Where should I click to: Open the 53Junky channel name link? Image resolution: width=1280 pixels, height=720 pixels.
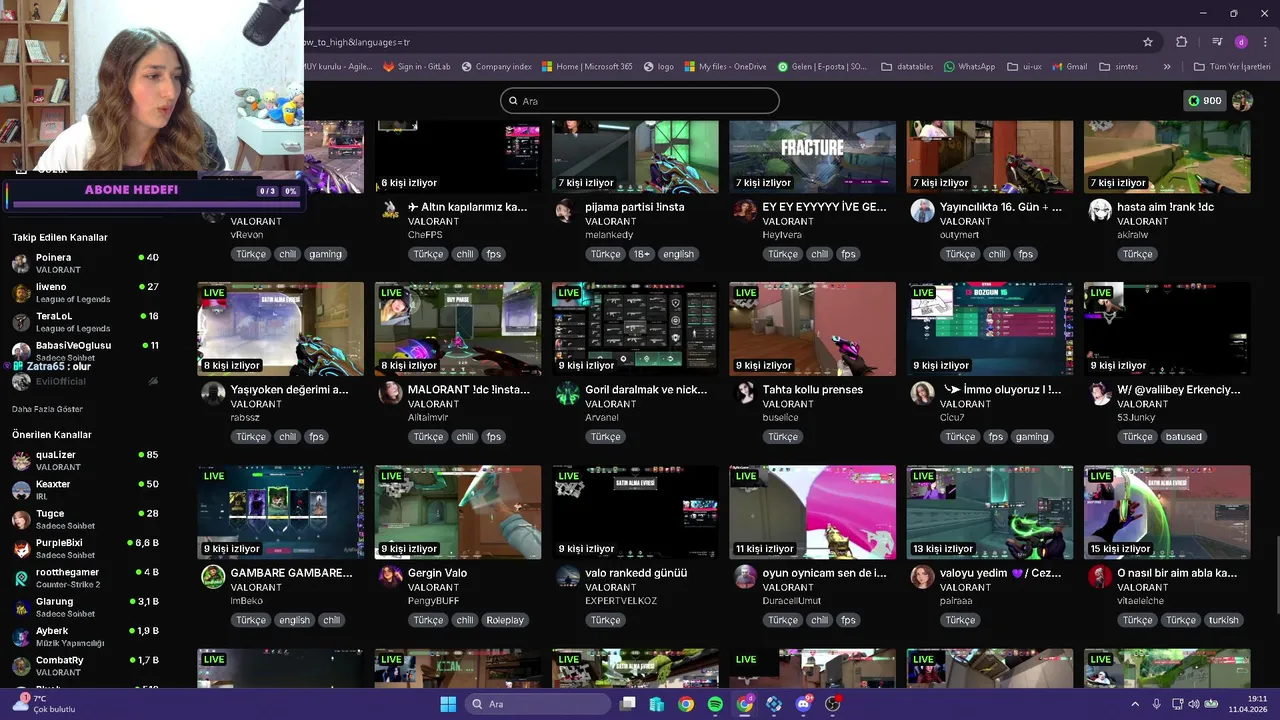(1136, 417)
